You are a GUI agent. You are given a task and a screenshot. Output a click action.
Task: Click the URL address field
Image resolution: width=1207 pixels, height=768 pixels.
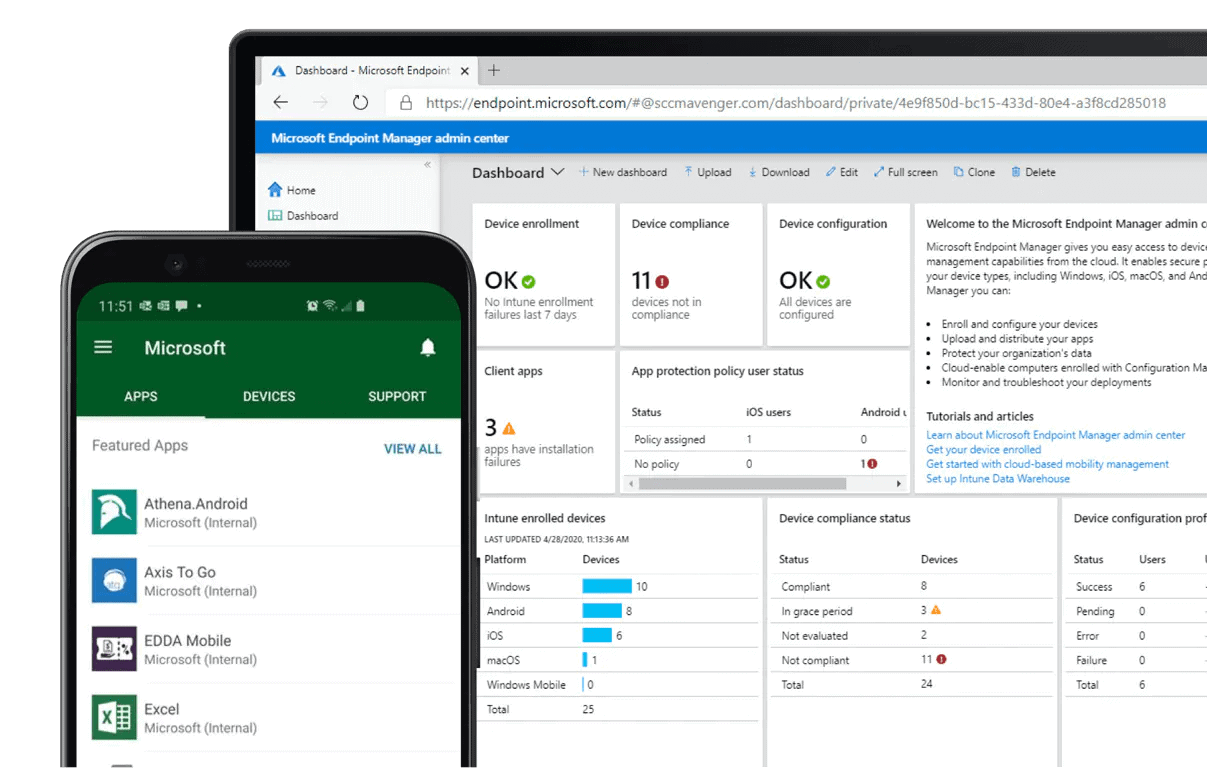[x=795, y=102]
